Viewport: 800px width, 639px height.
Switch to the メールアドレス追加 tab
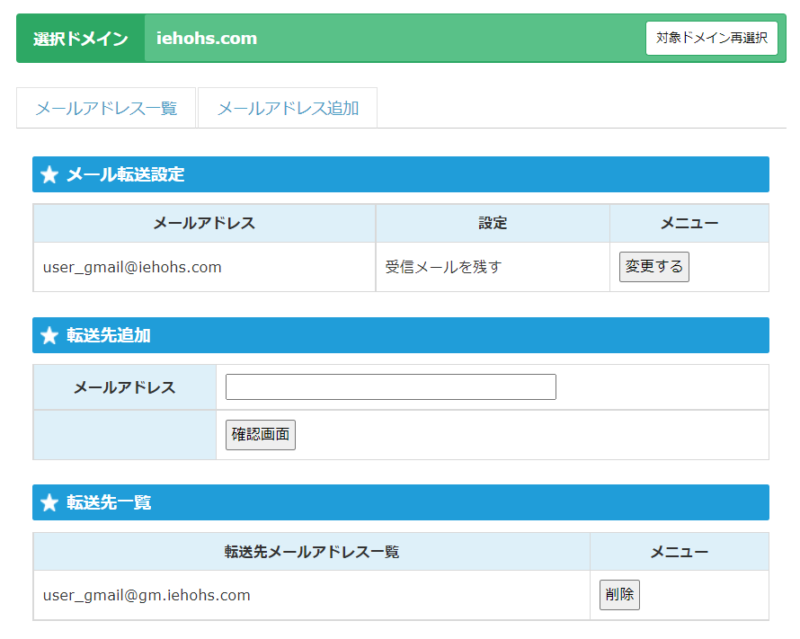coord(288,108)
